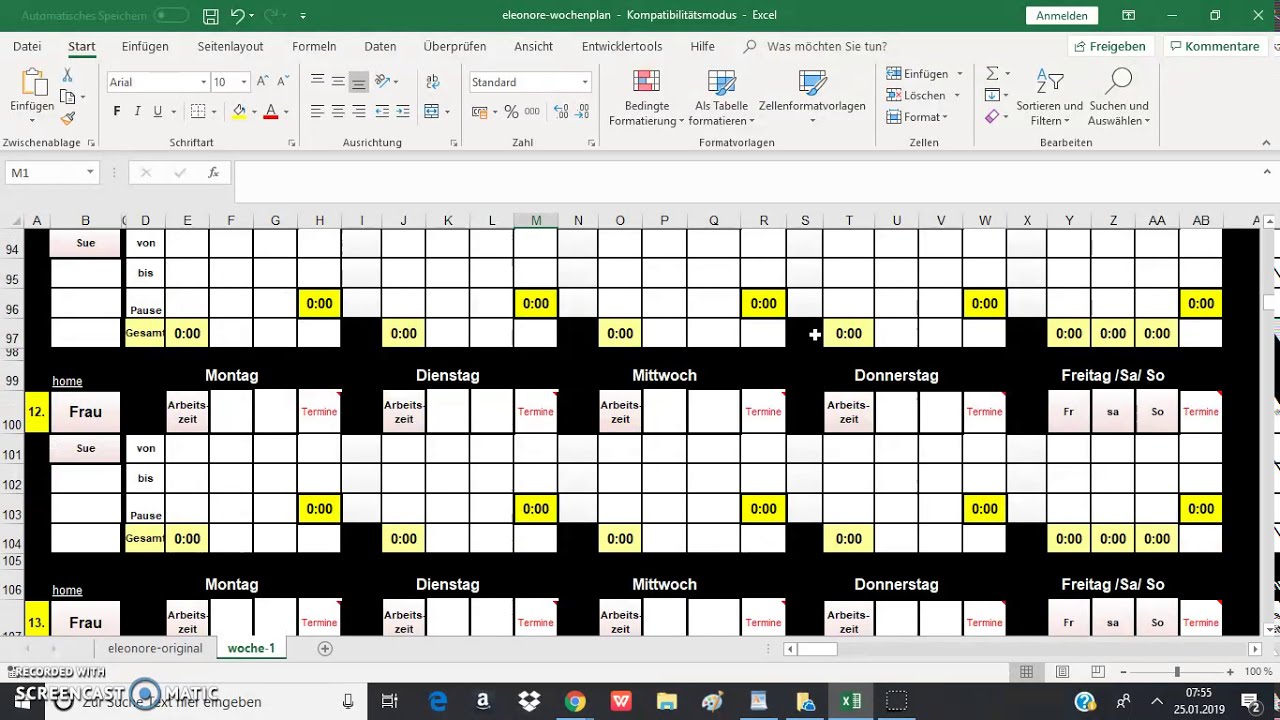Screen dimensions: 1280x720
Task: Click the M1 name box field
Action: (45, 173)
